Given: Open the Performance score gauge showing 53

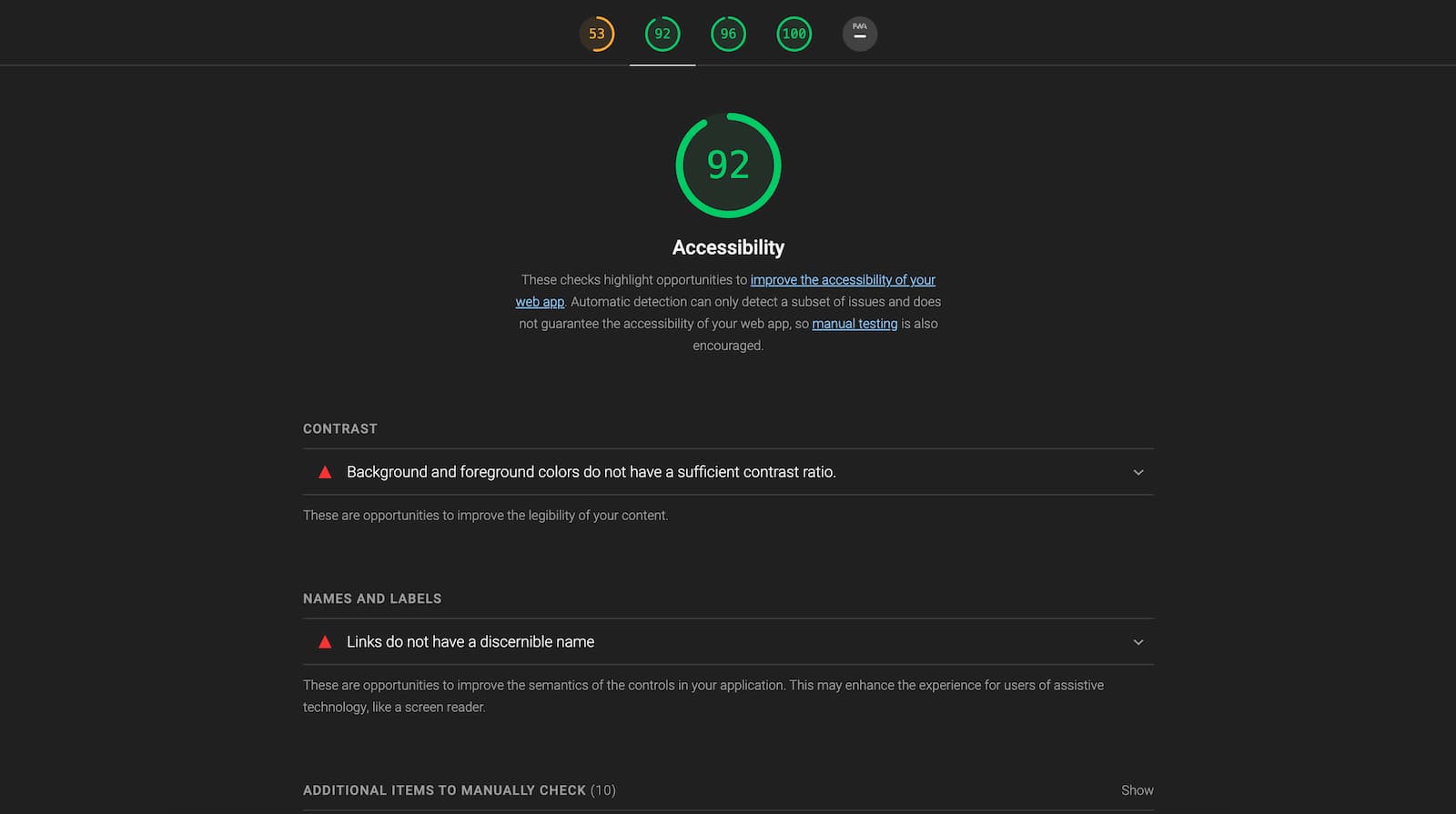Looking at the screenshot, I should (x=597, y=34).
